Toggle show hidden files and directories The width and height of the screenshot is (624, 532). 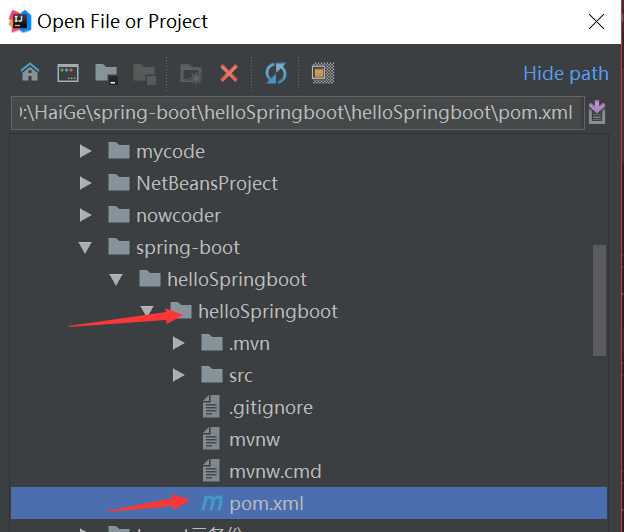[x=322, y=73]
